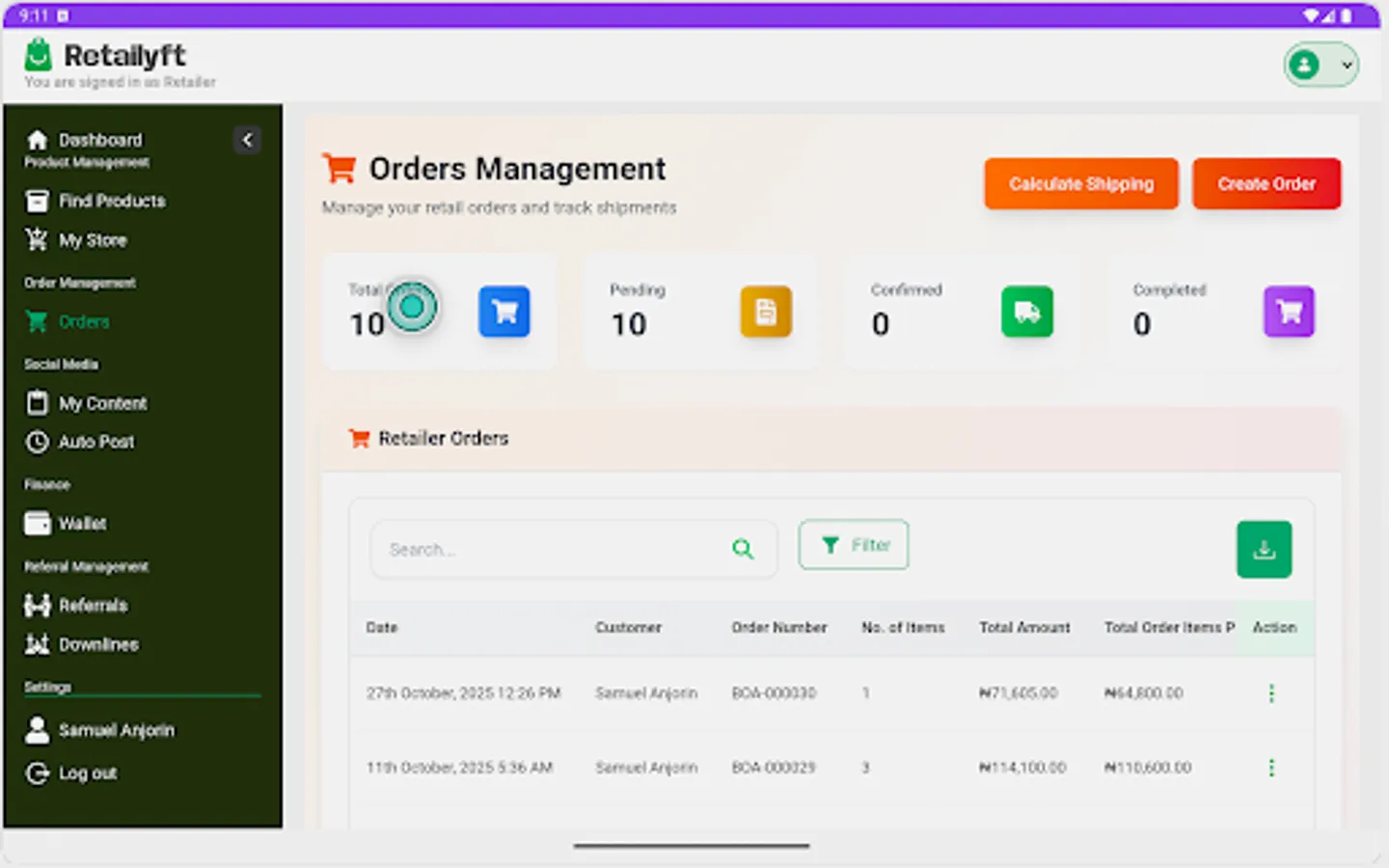Image resolution: width=1389 pixels, height=868 pixels.
Task: Select order number BOA-000030
Action: 774,693
